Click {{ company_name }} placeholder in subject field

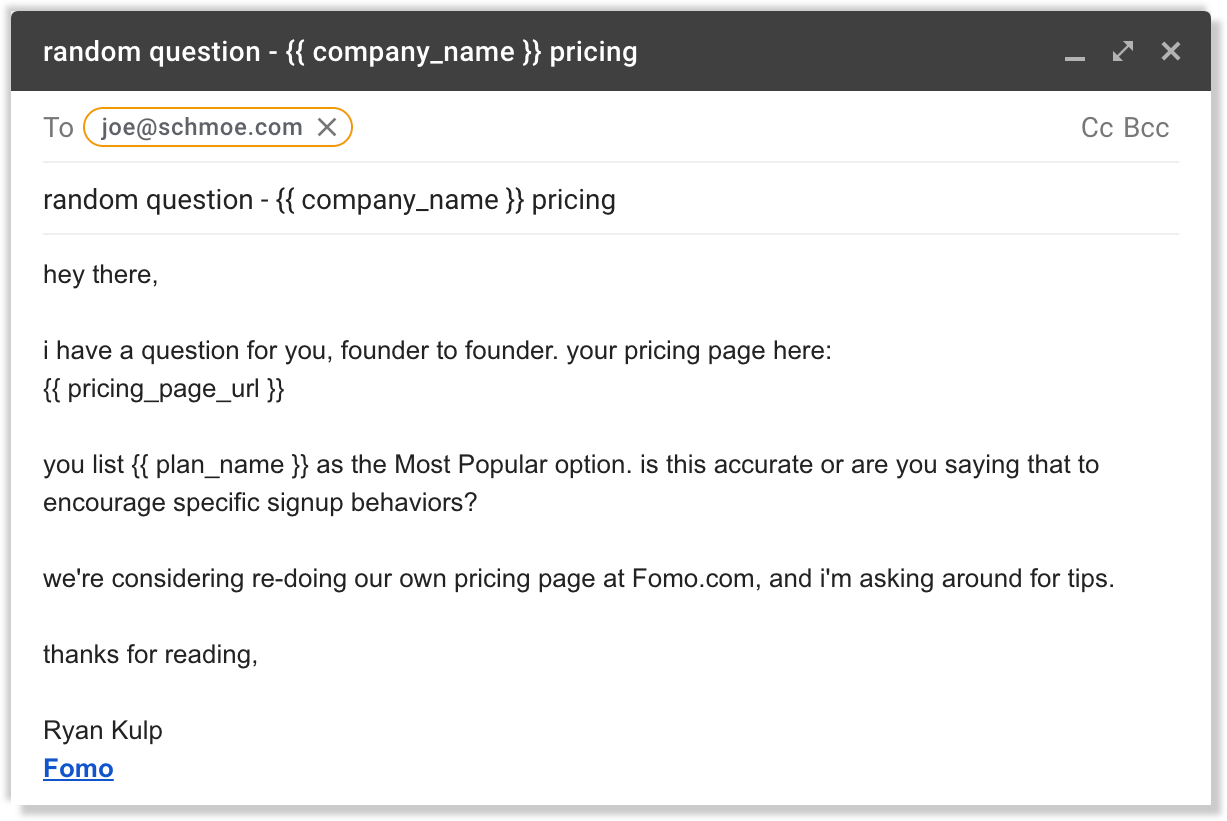click(399, 200)
